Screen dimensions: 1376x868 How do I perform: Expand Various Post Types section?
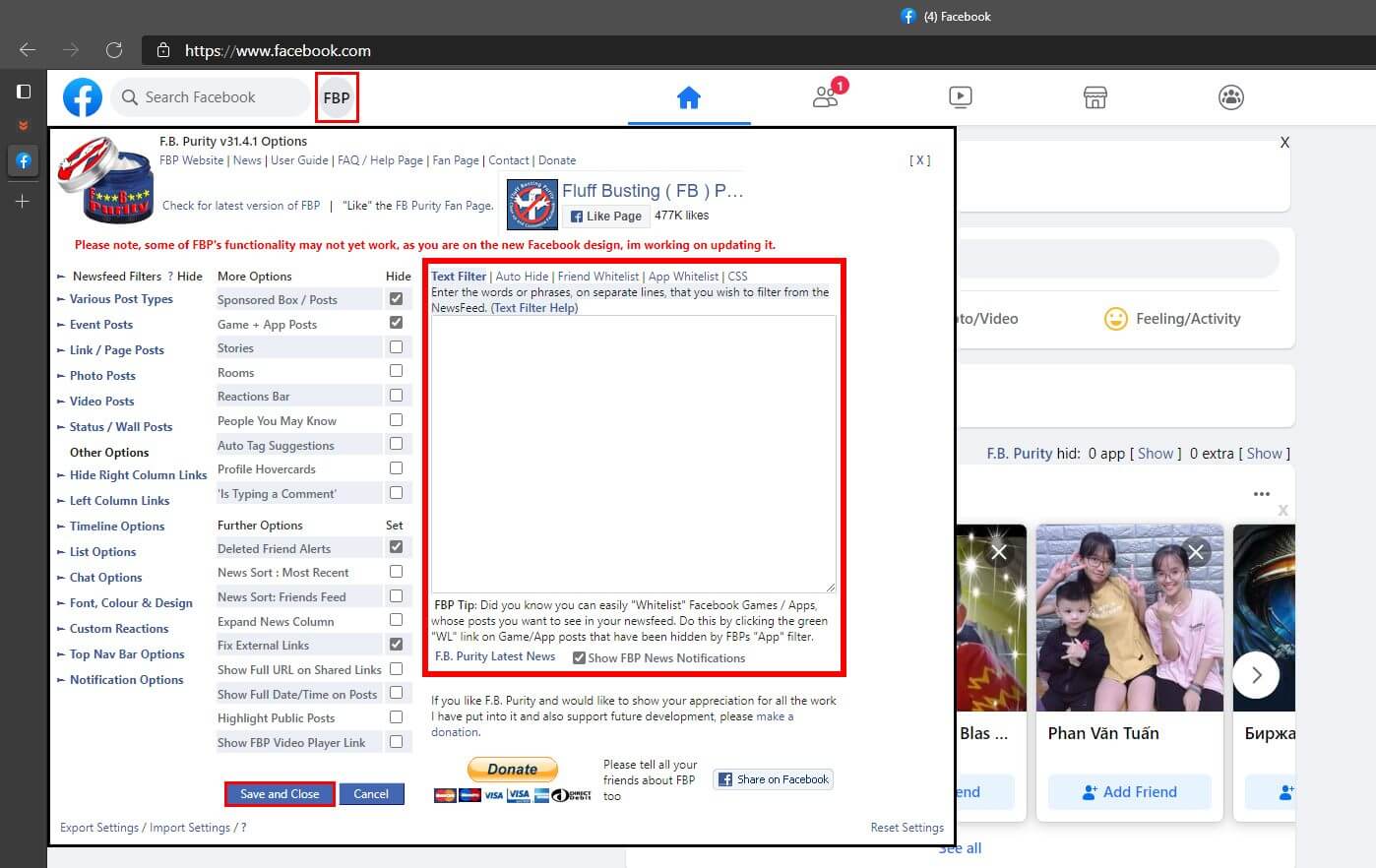pos(121,299)
